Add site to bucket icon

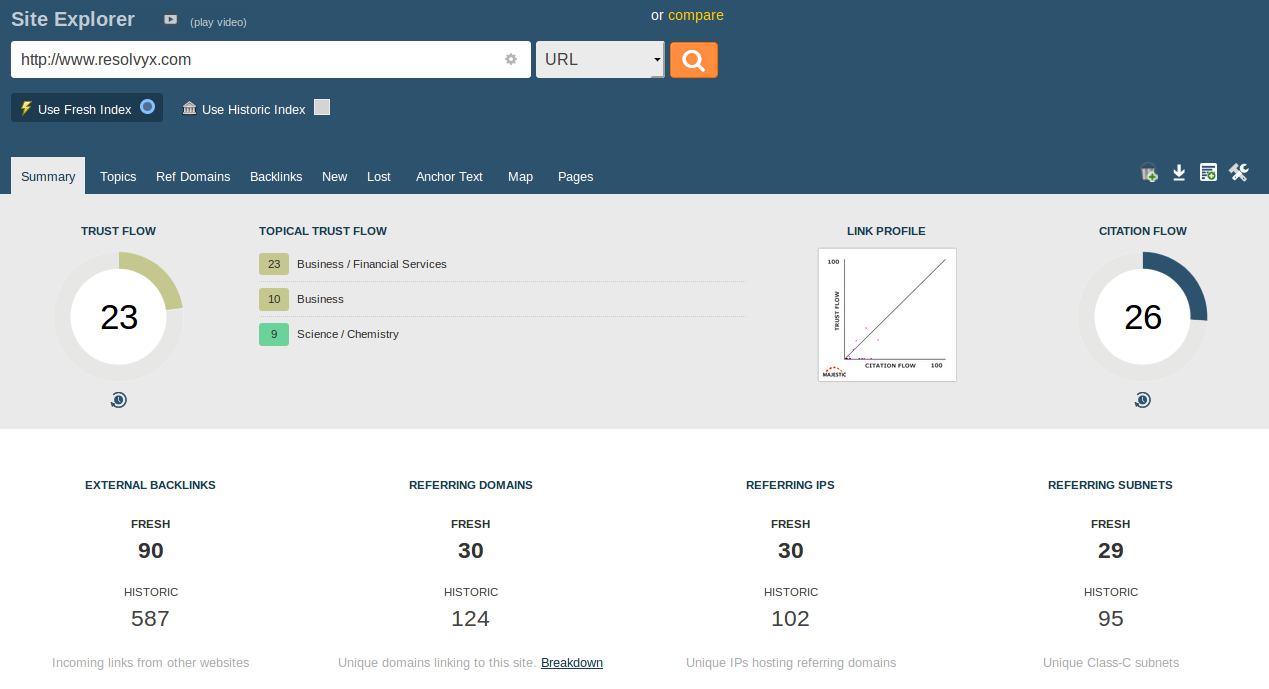1149,173
